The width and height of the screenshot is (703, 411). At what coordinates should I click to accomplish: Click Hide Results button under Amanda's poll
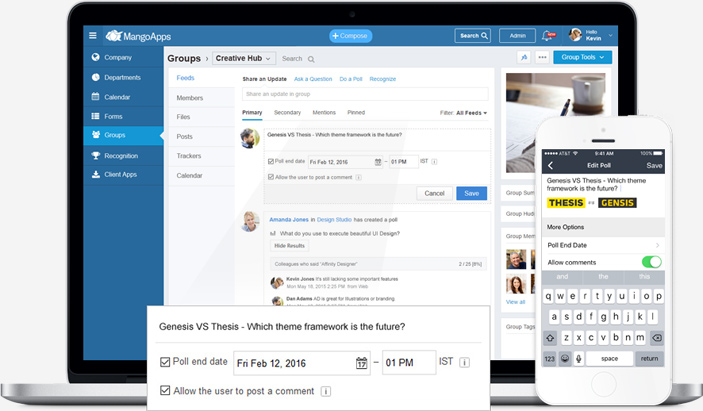pos(289,246)
